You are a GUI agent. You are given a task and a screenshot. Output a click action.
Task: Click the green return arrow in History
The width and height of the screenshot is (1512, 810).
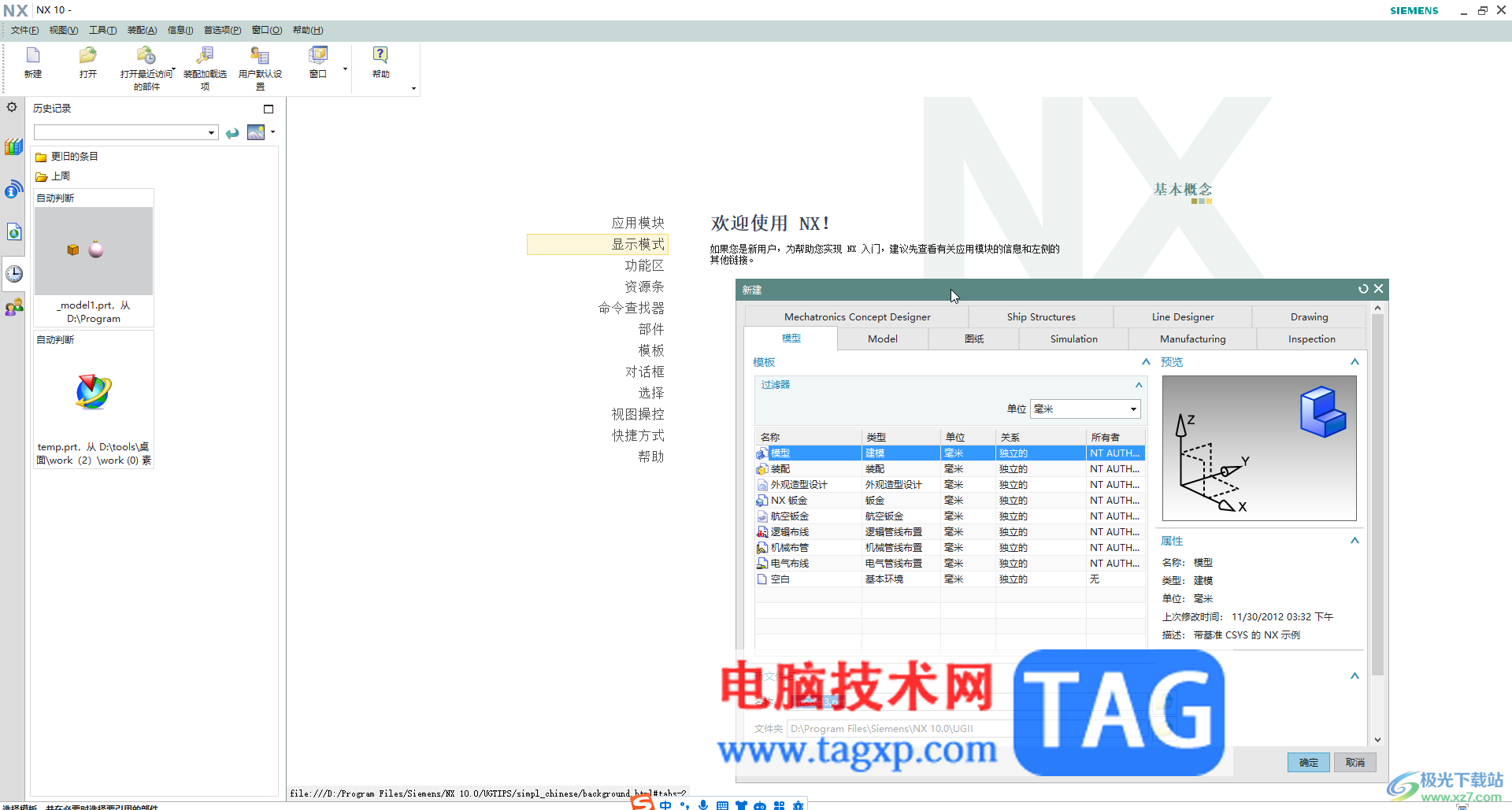pos(232,133)
